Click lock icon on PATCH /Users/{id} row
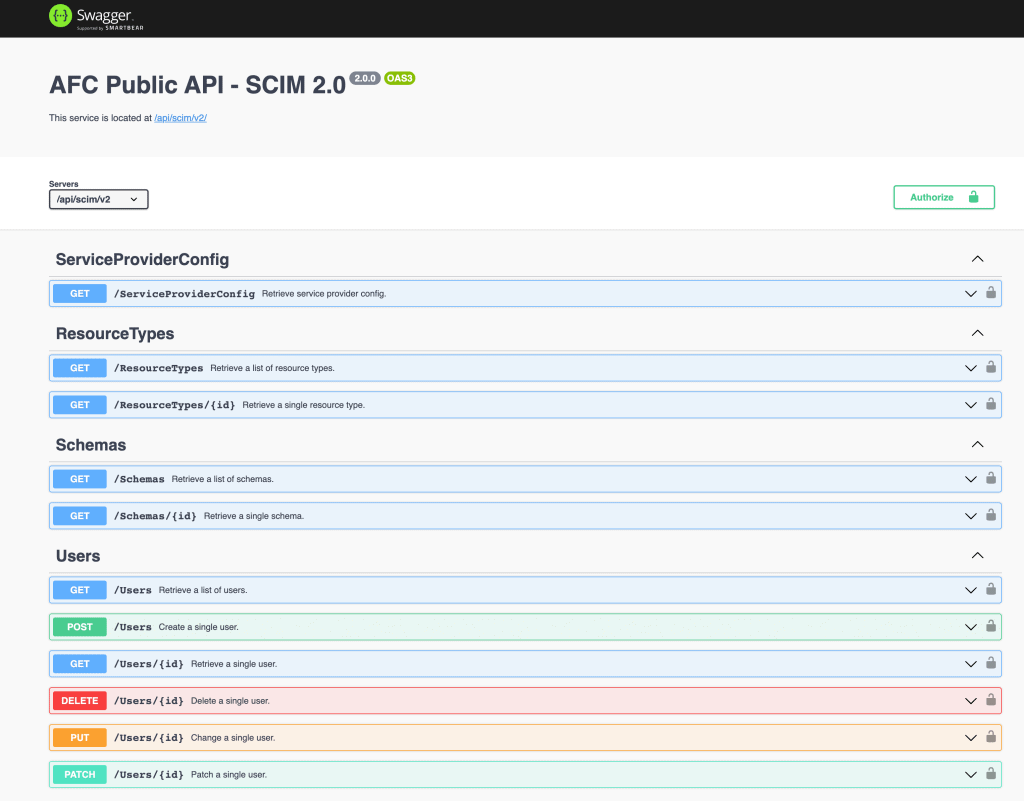Screen dimensions: 1024x801 pyautogui.click(x=991, y=774)
